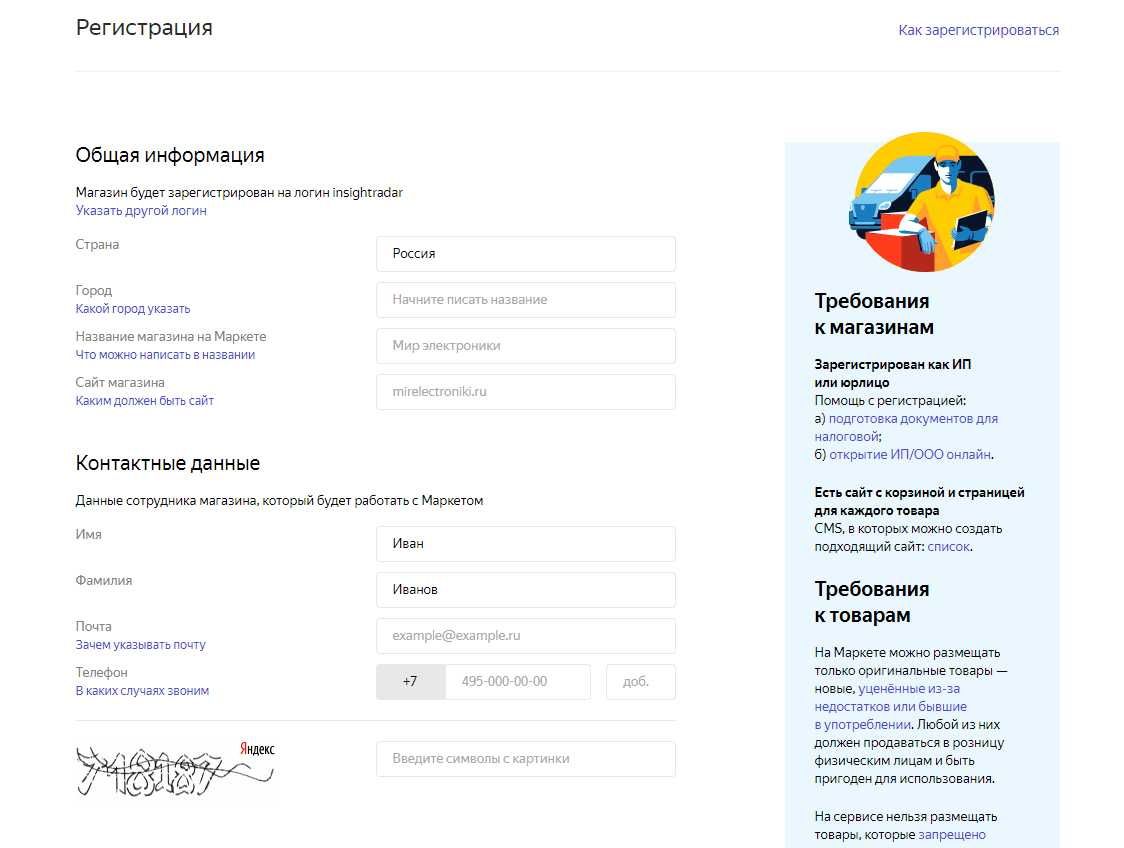Select the Фамилия field containing Иванов
Image resolution: width=1124 pixels, height=848 pixels.
pos(525,590)
